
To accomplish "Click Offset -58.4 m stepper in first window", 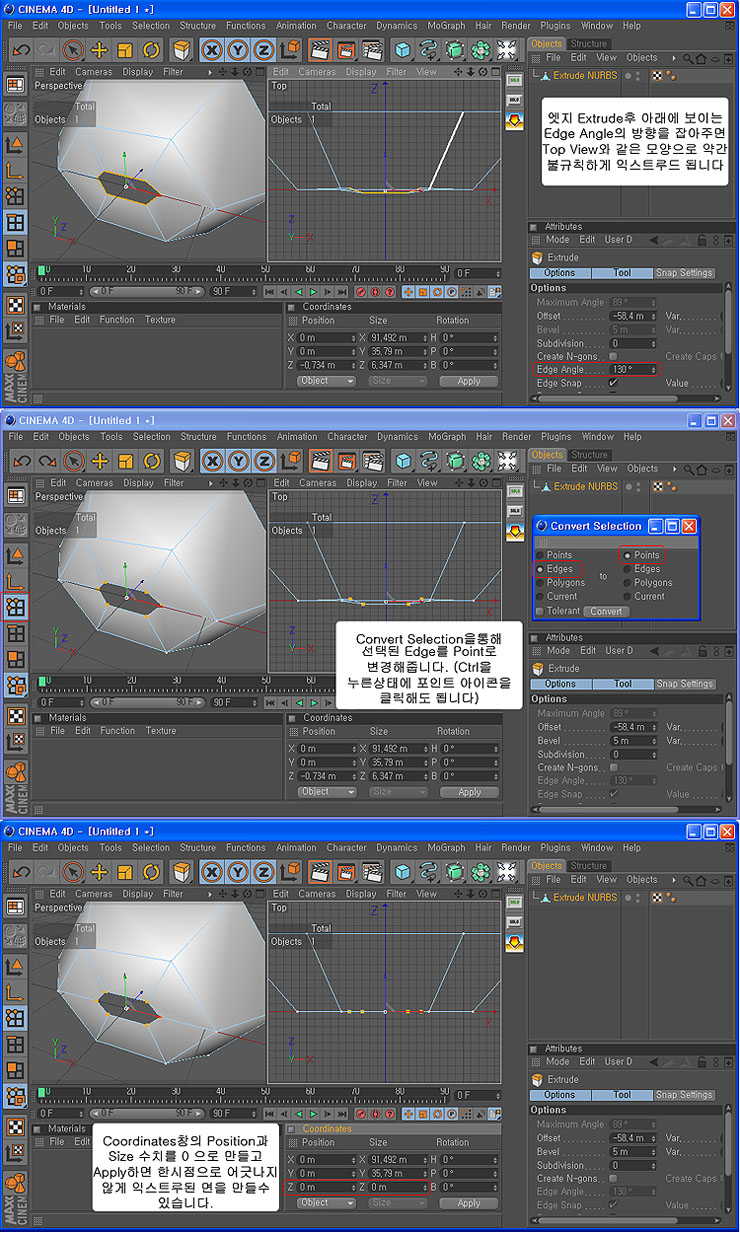I will [x=654, y=316].
